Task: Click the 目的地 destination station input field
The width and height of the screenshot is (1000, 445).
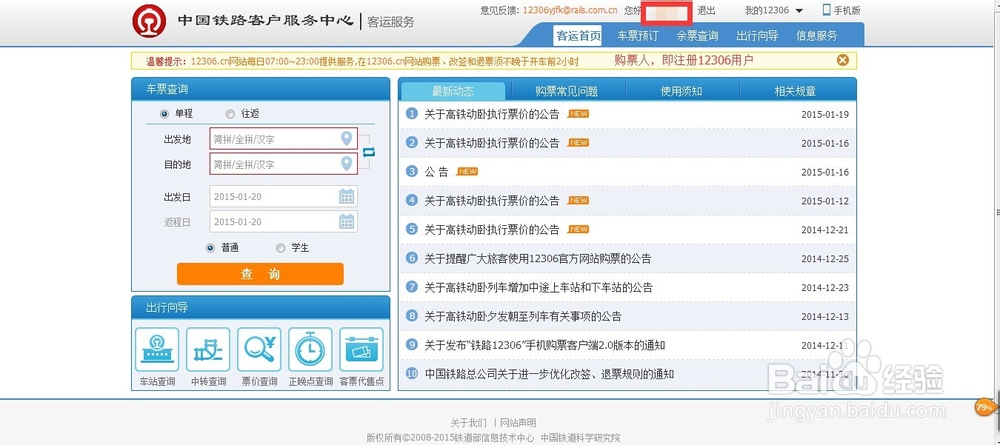Action: pos(283,164)
